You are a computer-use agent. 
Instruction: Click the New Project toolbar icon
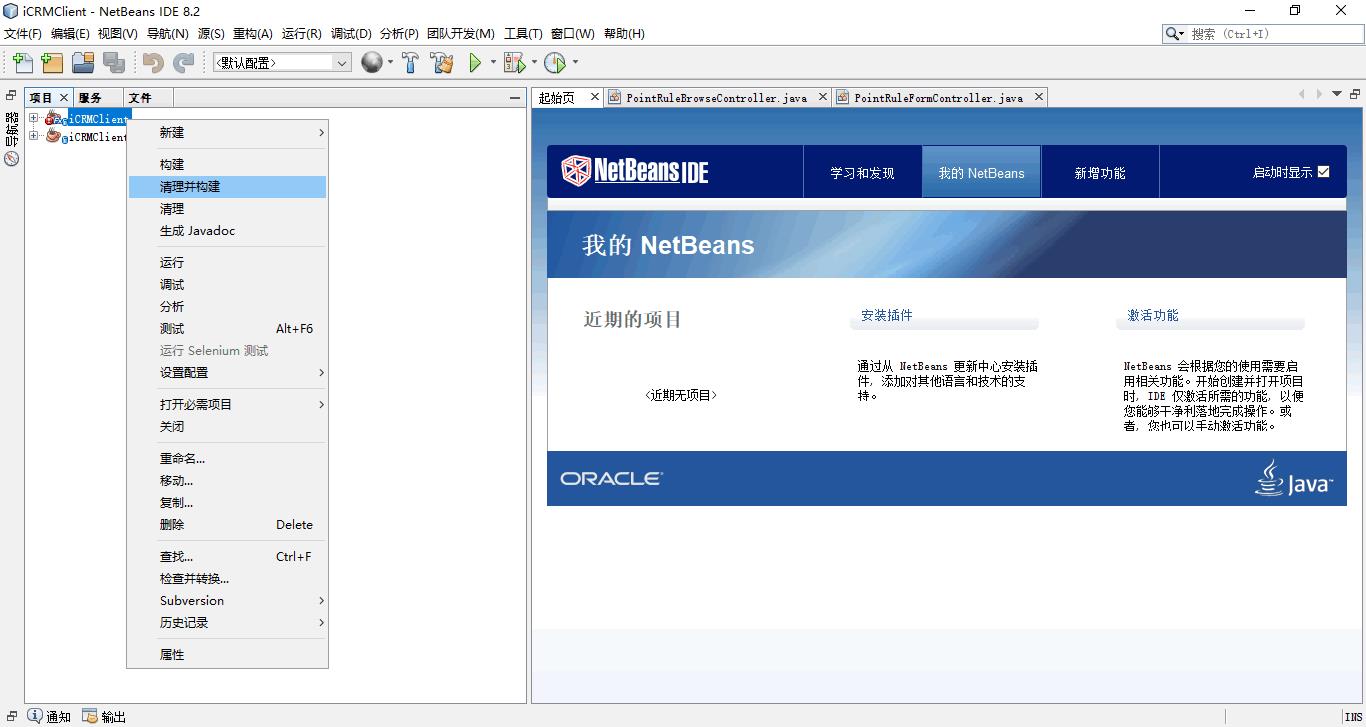coord(52,63)
